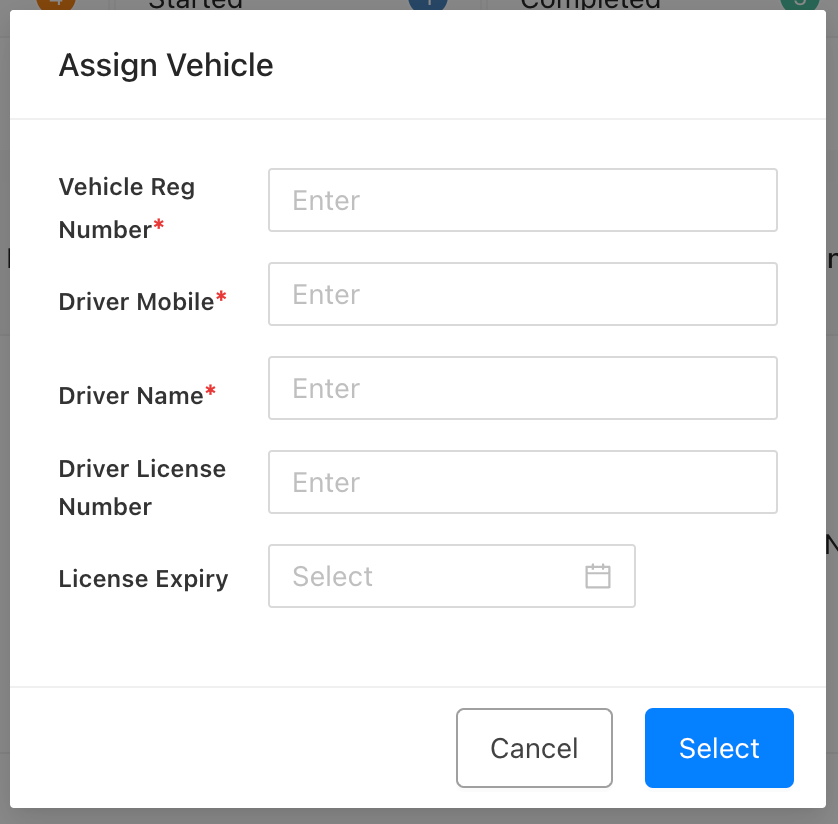Click the green badge beside Completed
Viewport: 838px width, 824px height.
[798, 3]
